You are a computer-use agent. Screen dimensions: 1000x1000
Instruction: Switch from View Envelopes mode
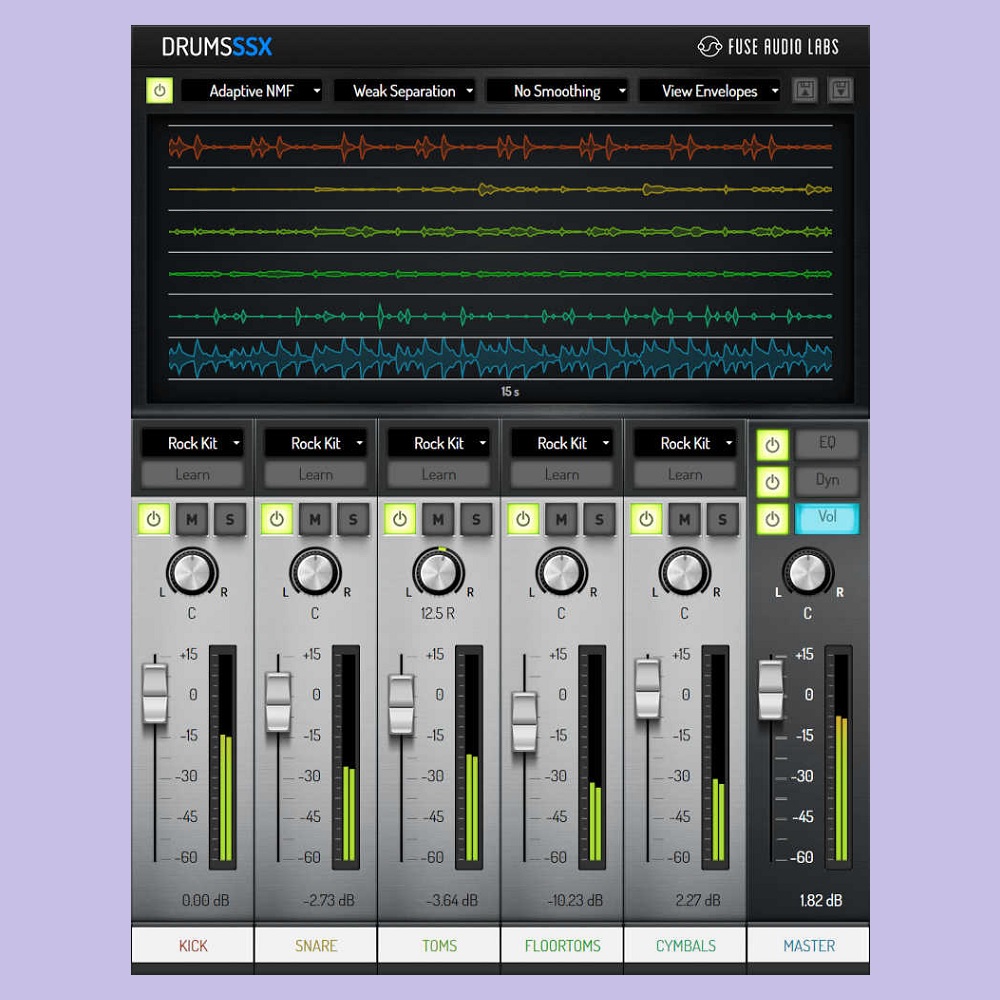(710, 90)
